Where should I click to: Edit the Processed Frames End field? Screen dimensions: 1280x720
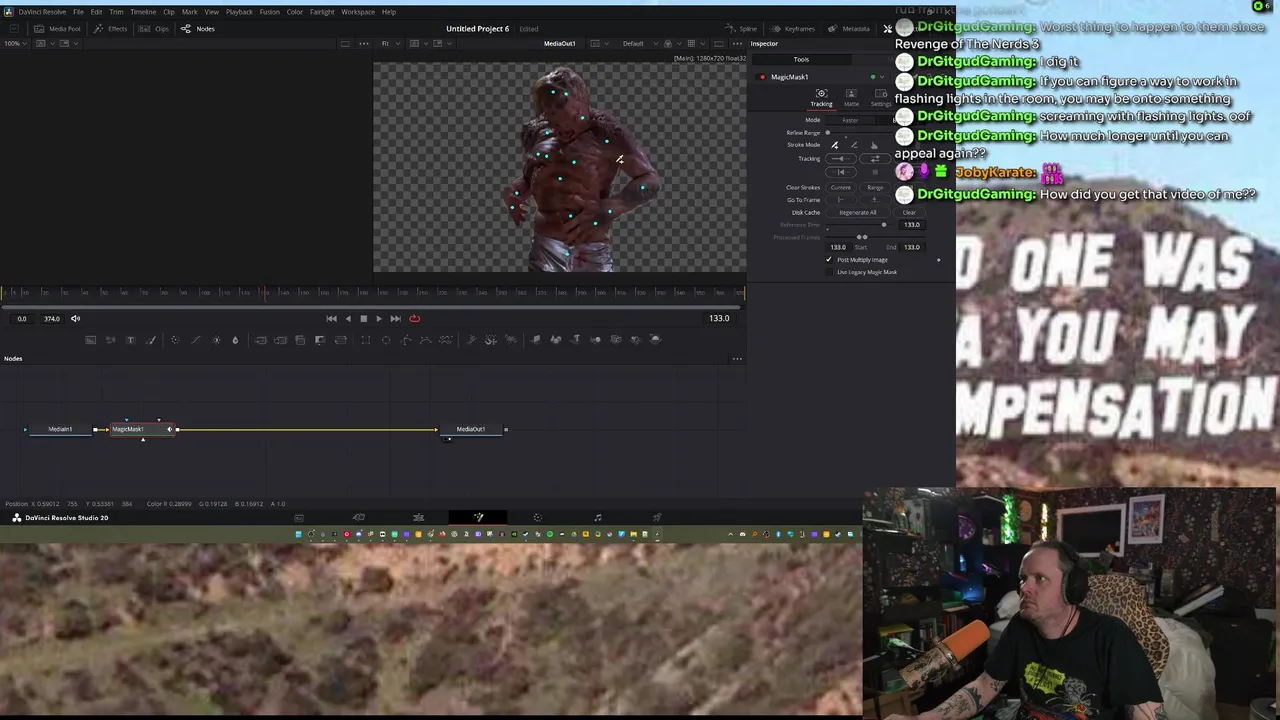pos(912,247)
